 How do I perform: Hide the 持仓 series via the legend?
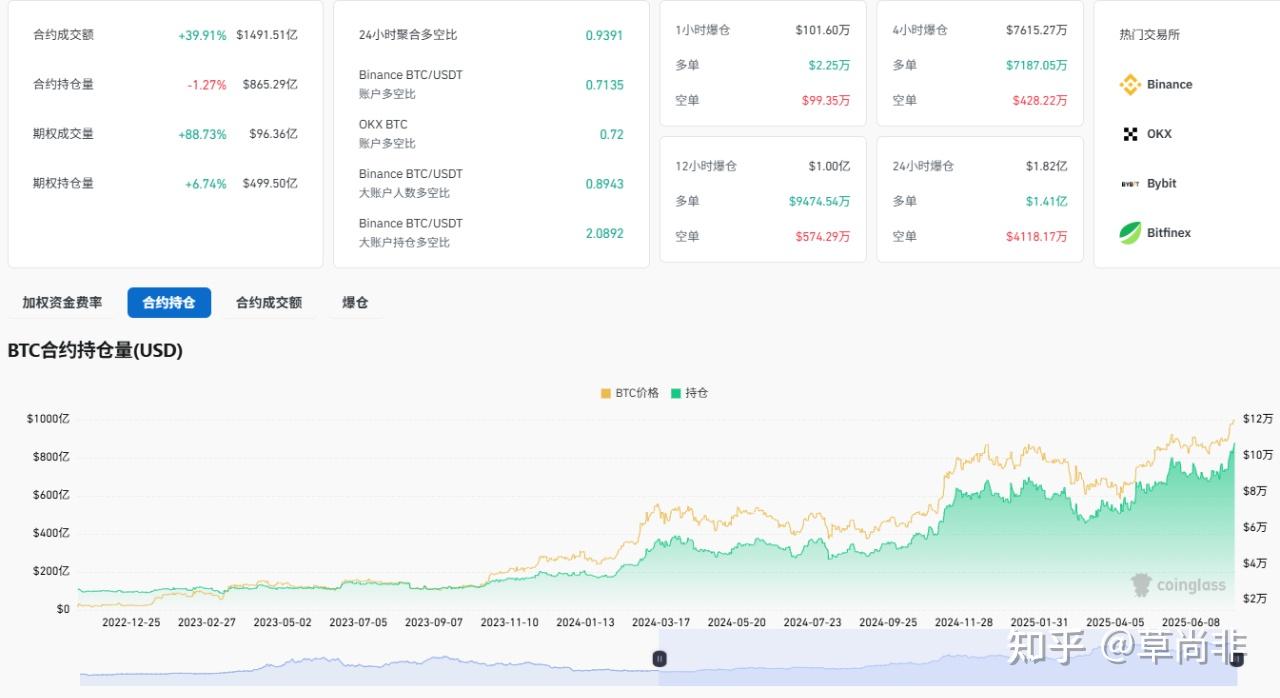(690, 393)
